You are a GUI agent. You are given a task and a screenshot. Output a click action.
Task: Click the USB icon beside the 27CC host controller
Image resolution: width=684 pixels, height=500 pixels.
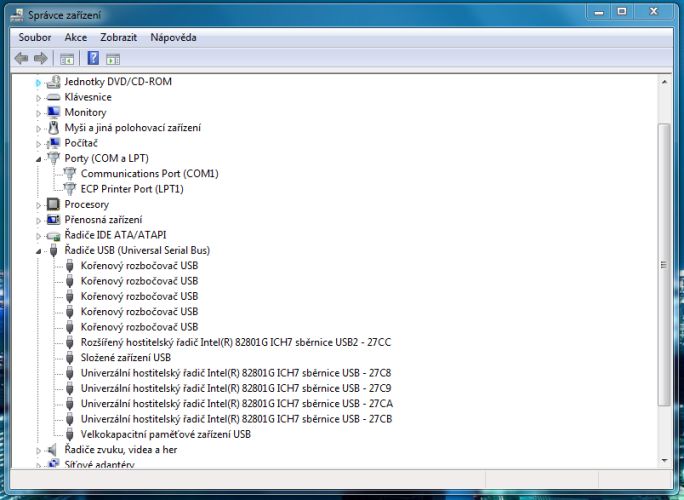(x=69, y=342)
